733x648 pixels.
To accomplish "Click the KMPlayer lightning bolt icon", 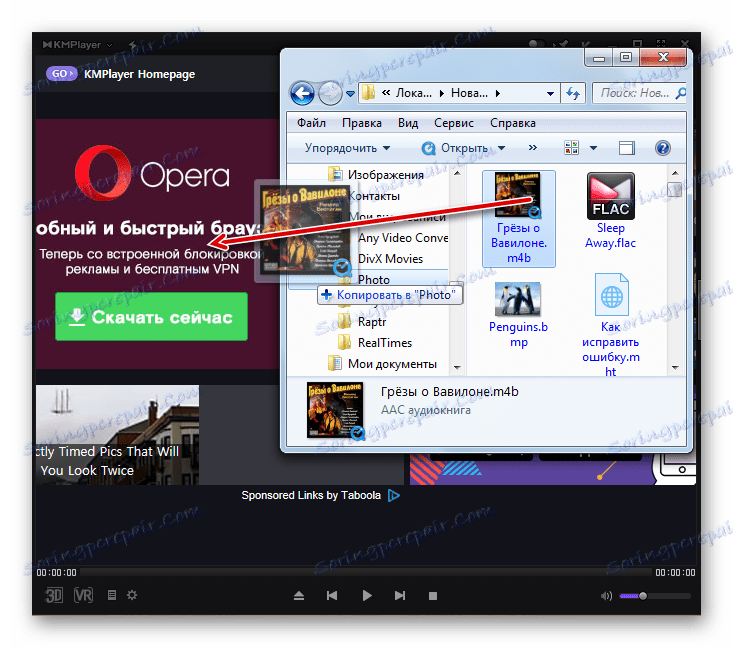I will click(x=133, y=45).
